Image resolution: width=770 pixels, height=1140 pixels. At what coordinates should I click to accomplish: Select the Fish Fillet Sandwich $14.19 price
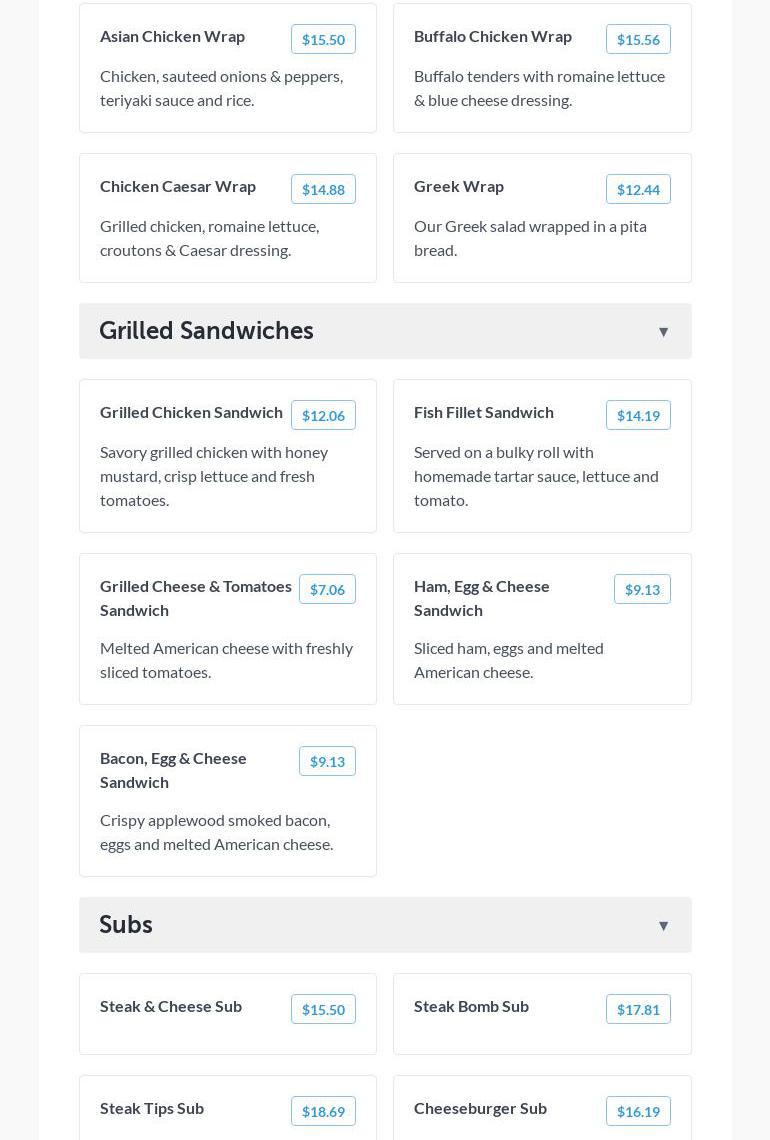pos(638,416)
